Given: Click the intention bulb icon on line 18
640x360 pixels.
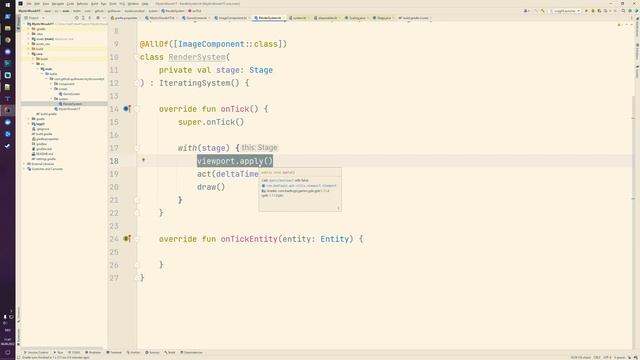Looking at the screenshot, I should pyautogui.click(x=143, y=160).
